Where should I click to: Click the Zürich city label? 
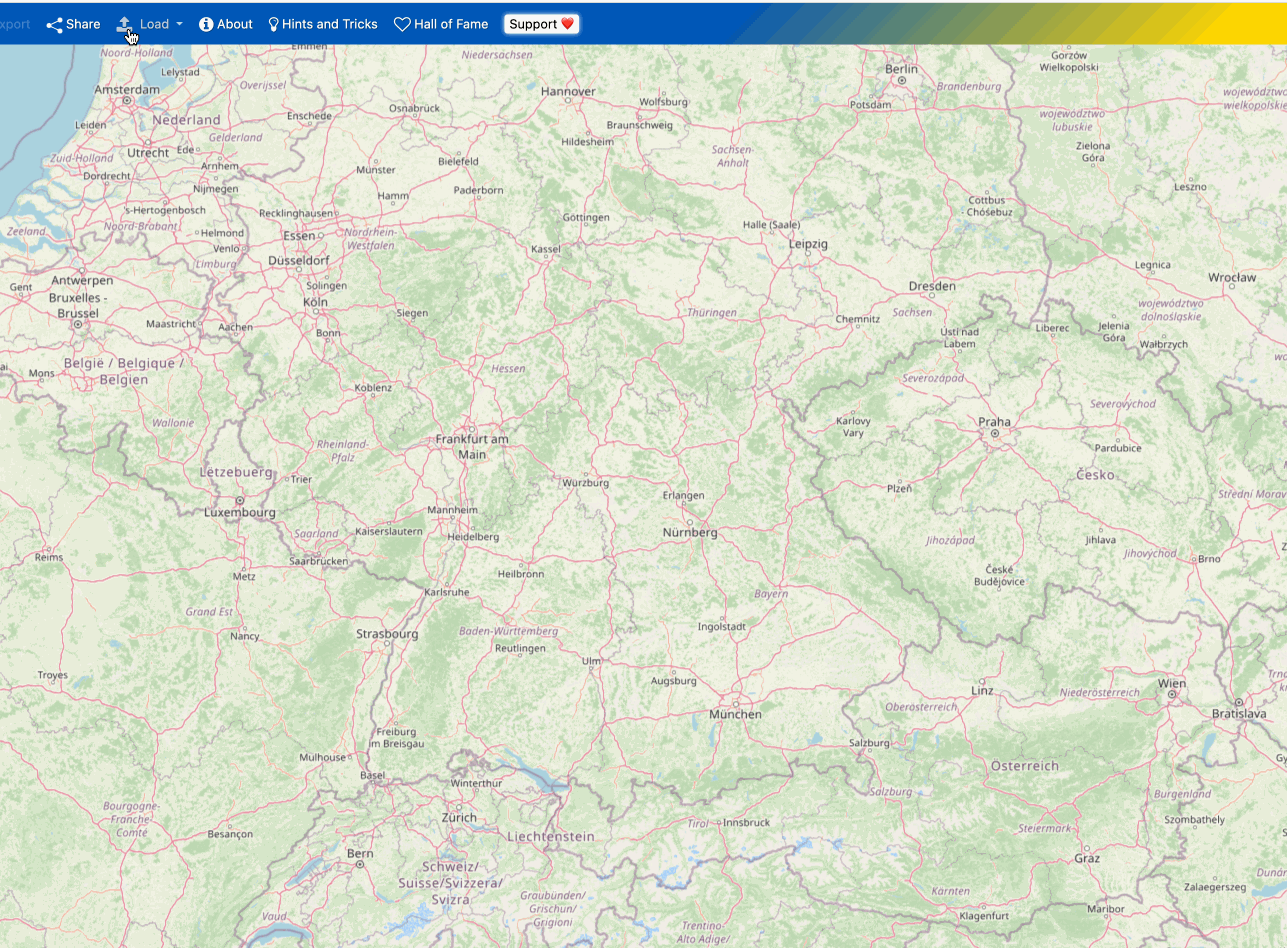tap(459, 817)
